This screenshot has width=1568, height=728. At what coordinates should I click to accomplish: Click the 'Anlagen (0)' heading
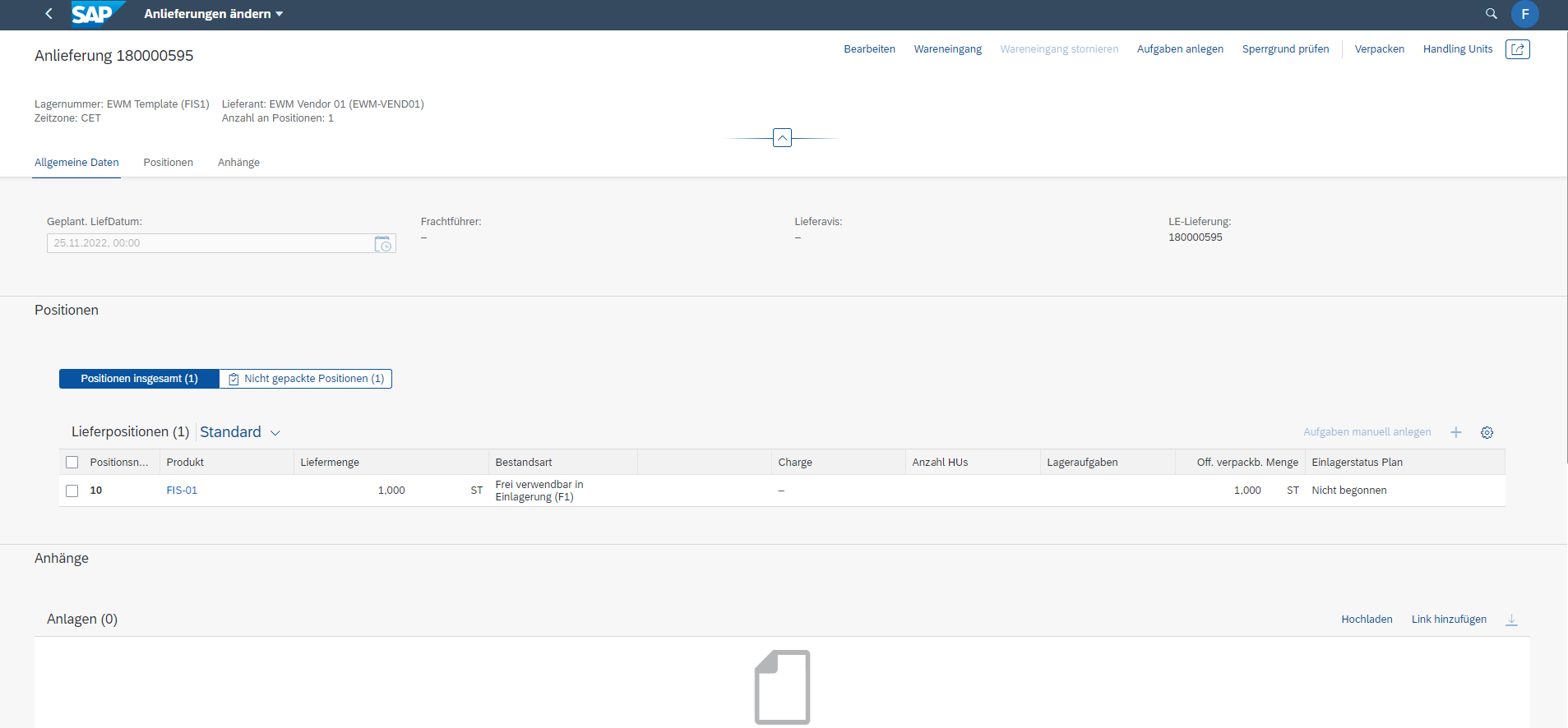coord(82,620)
